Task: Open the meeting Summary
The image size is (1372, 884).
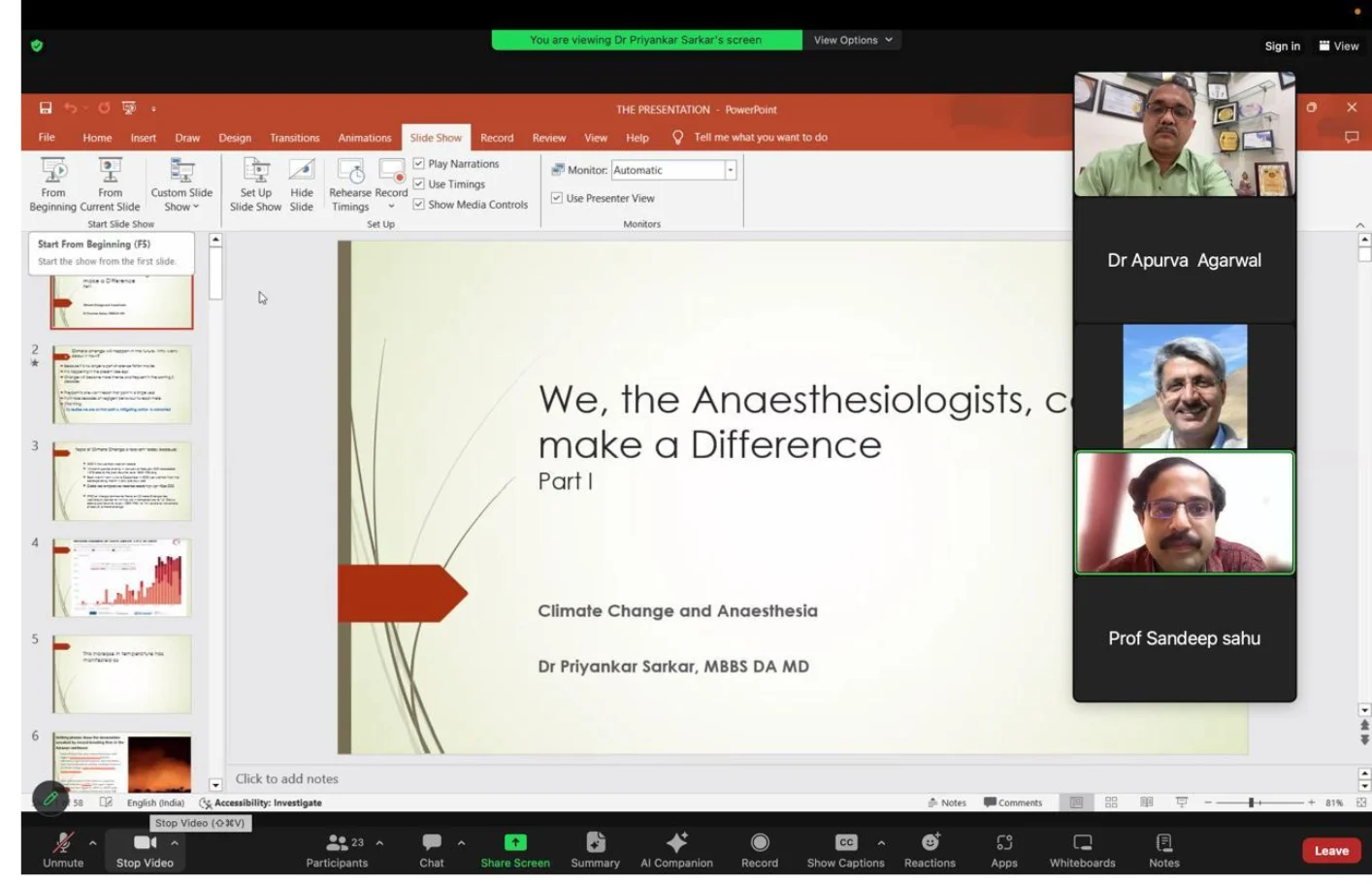Action: [595, 849]
